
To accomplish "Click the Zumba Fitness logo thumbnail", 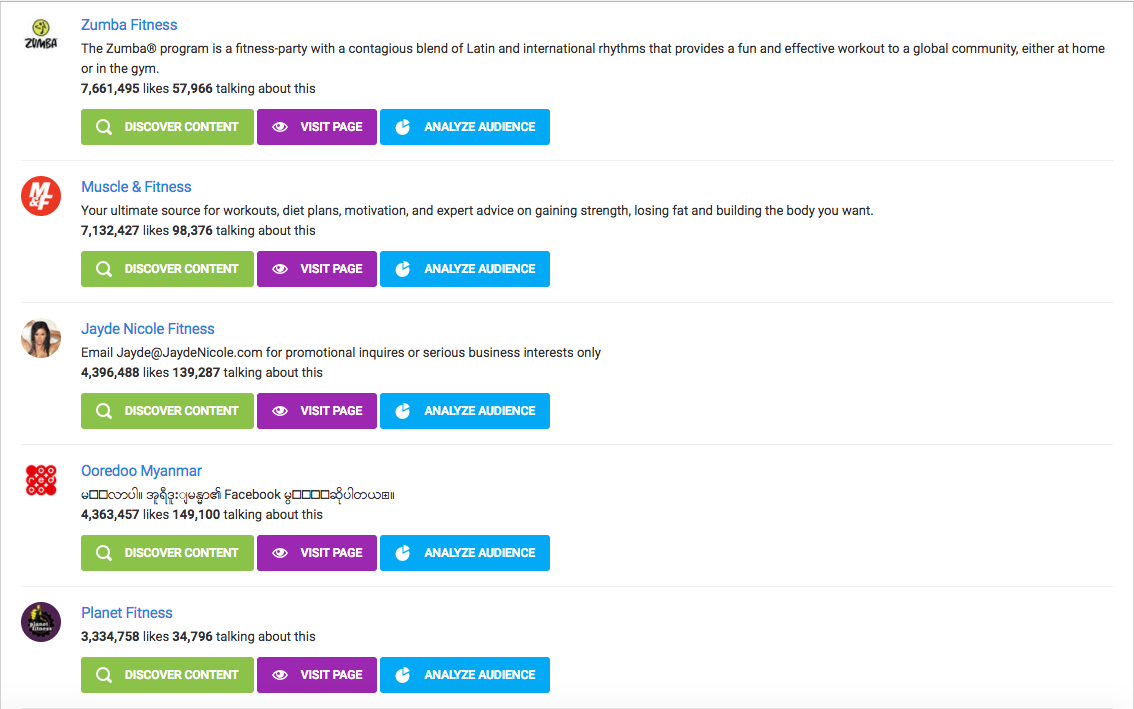I will click(40, 35).
